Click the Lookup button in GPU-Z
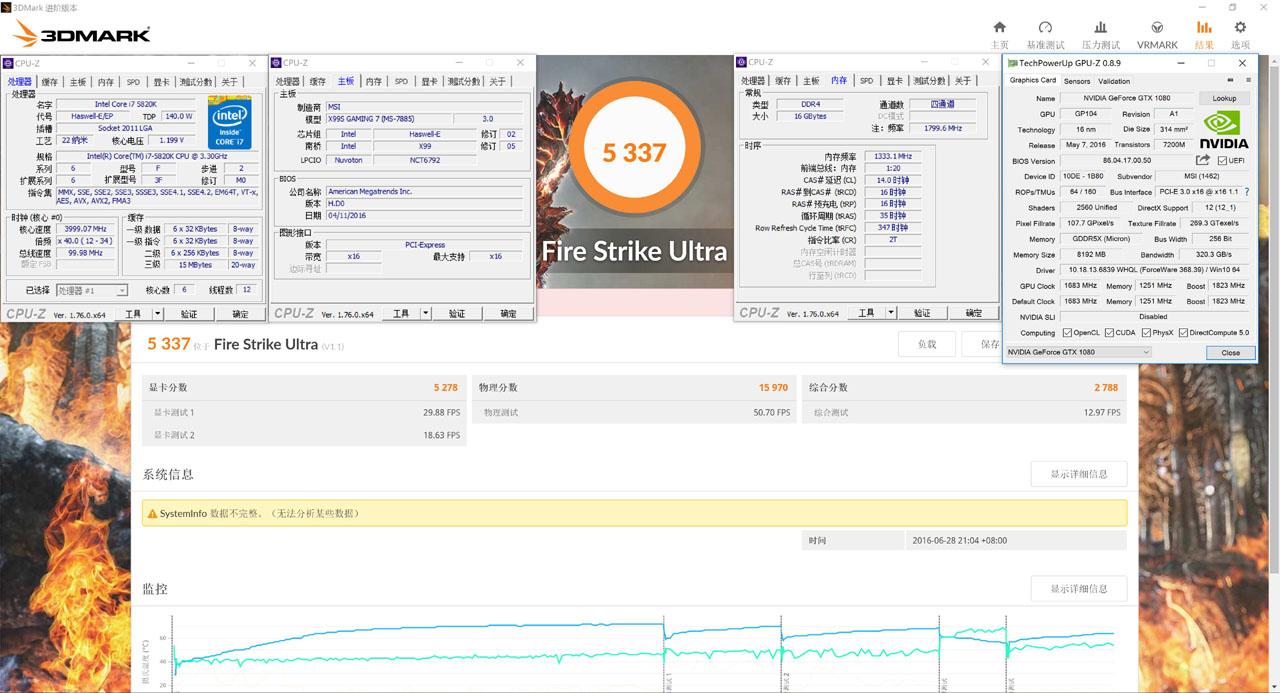This screenshot has height=693, width=1280. tap(1224, 98)
